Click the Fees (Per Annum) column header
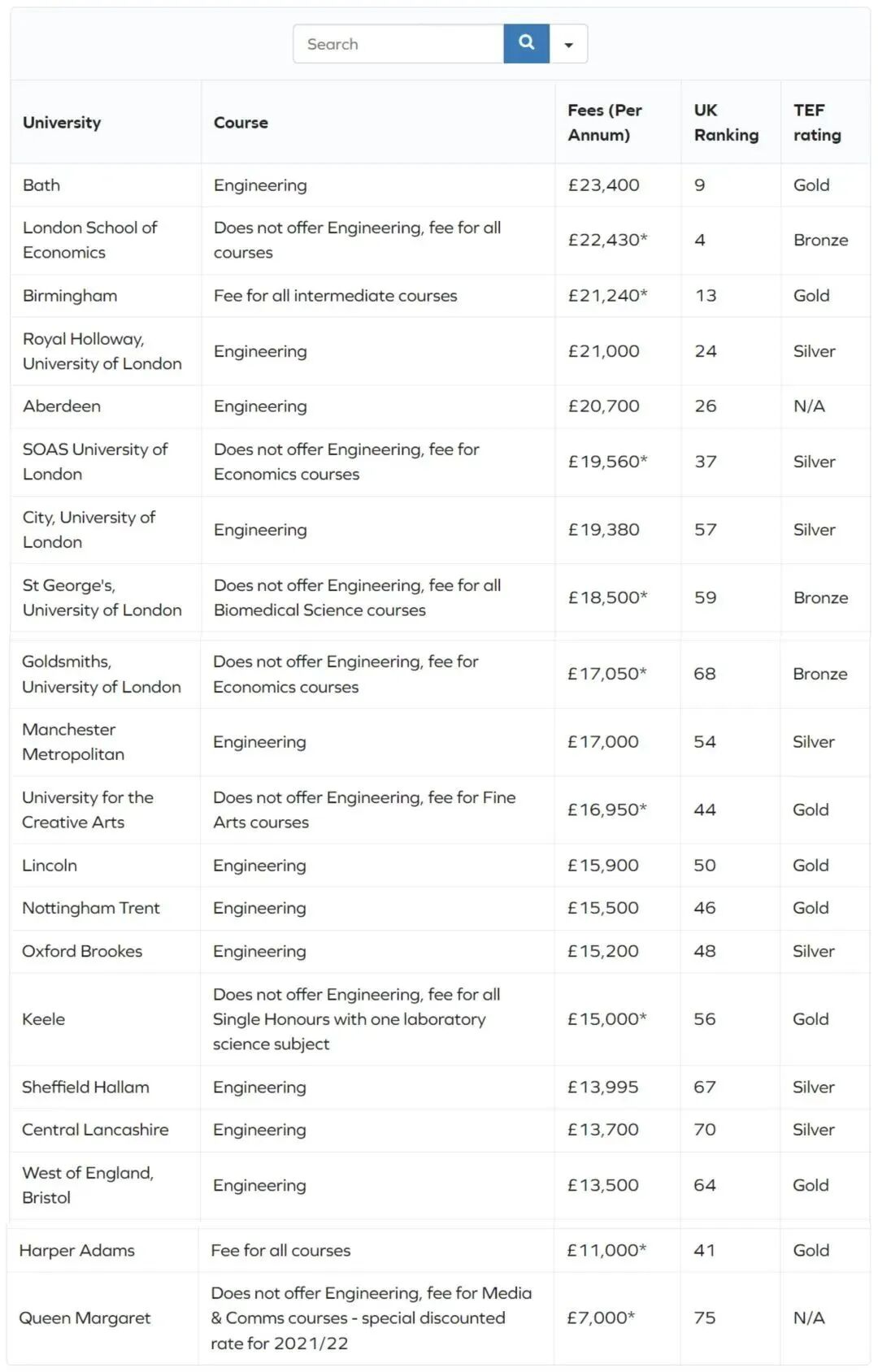The image size is (878, 1372). pos(605,123)
